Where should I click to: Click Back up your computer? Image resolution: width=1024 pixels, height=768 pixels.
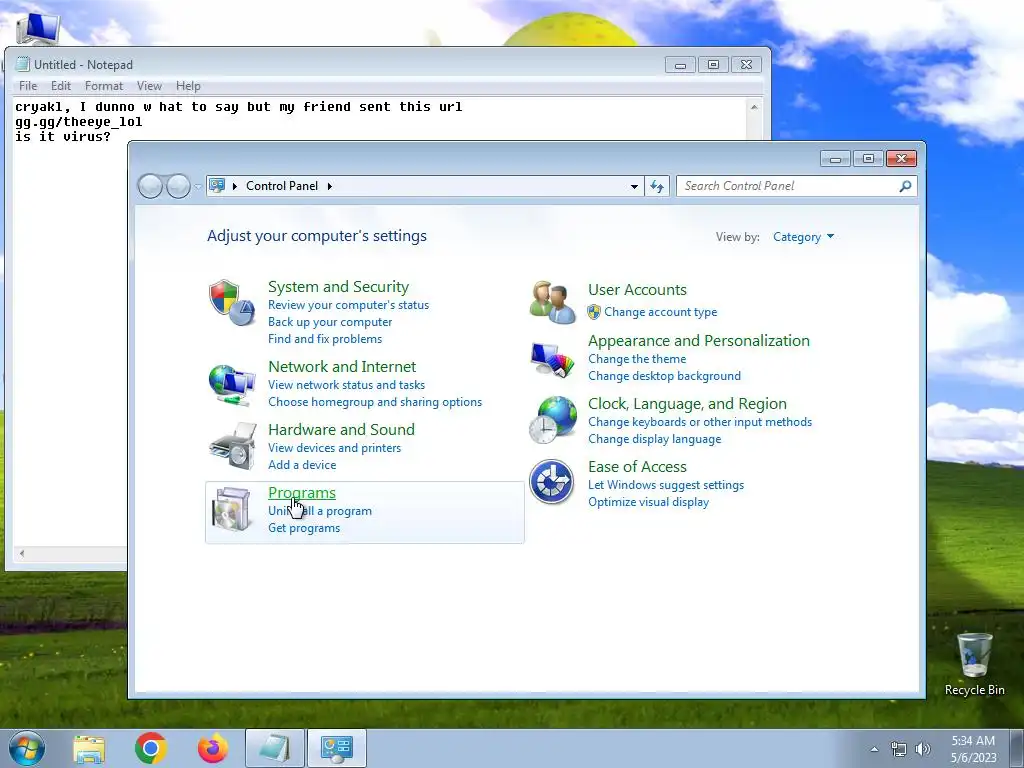click(x=330, y=322)
